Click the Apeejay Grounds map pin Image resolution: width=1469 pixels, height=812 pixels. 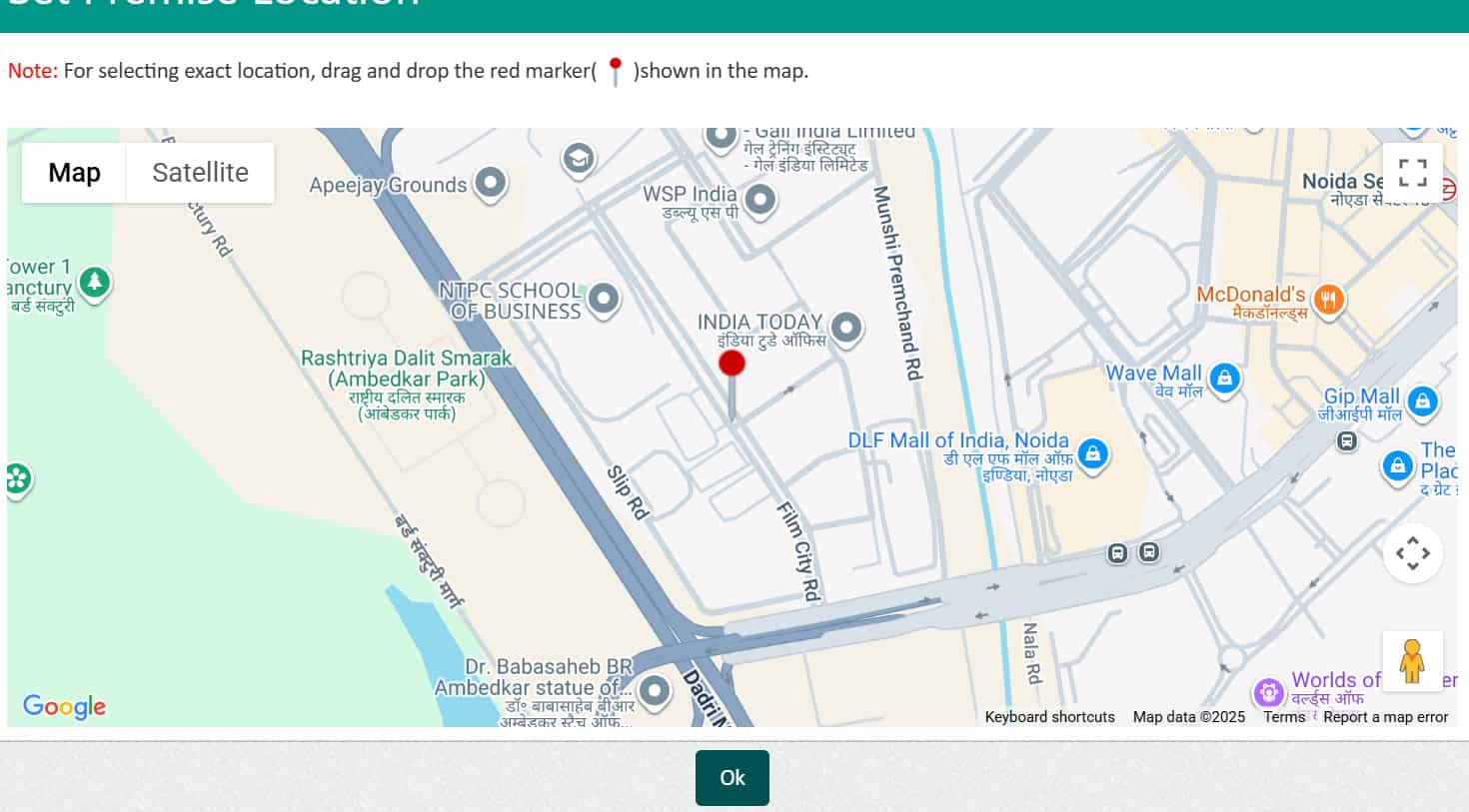(490, 184)
